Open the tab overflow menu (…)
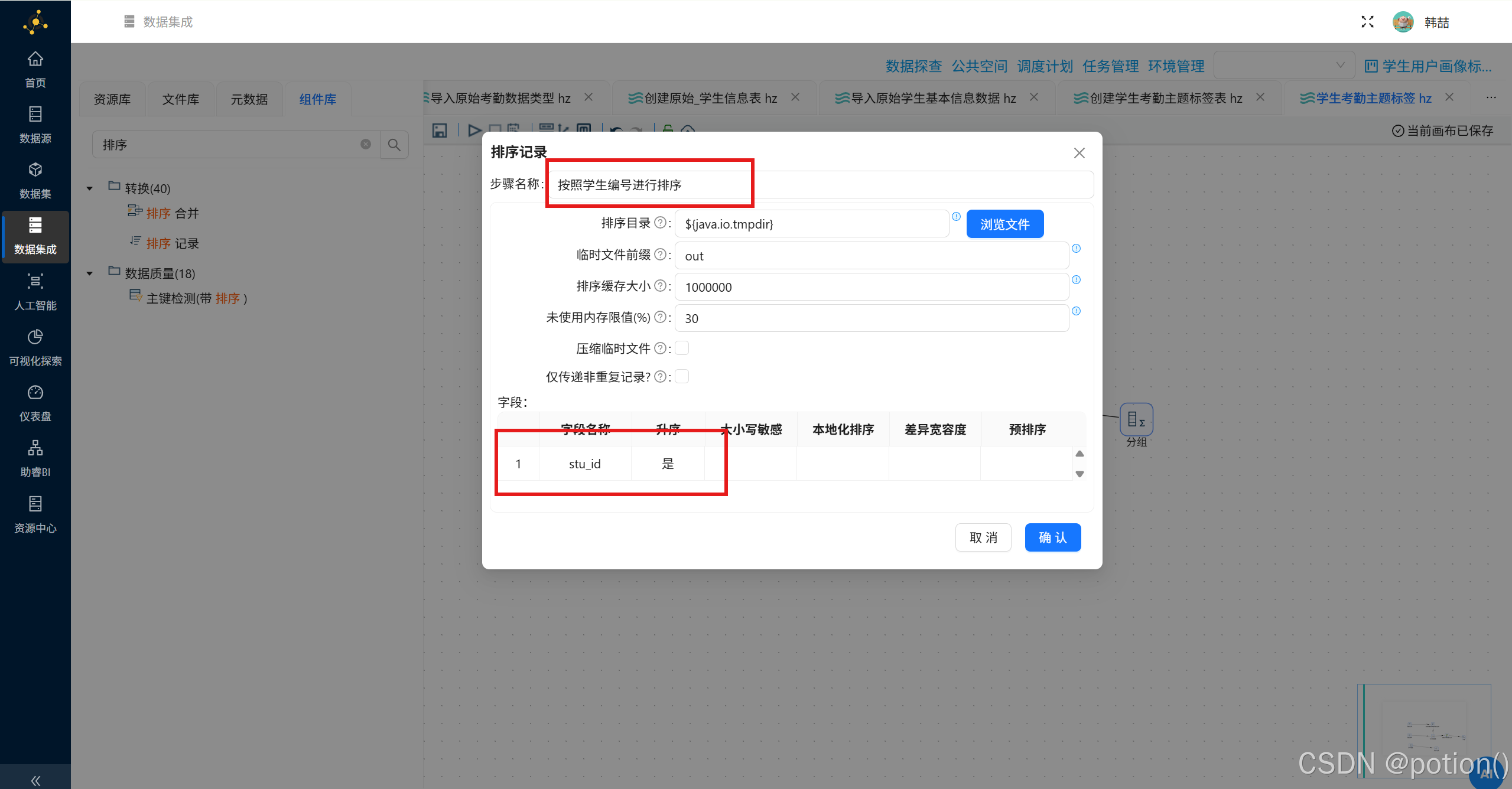This screenshot has width=1512, height=789. [x=1491, y=97]
